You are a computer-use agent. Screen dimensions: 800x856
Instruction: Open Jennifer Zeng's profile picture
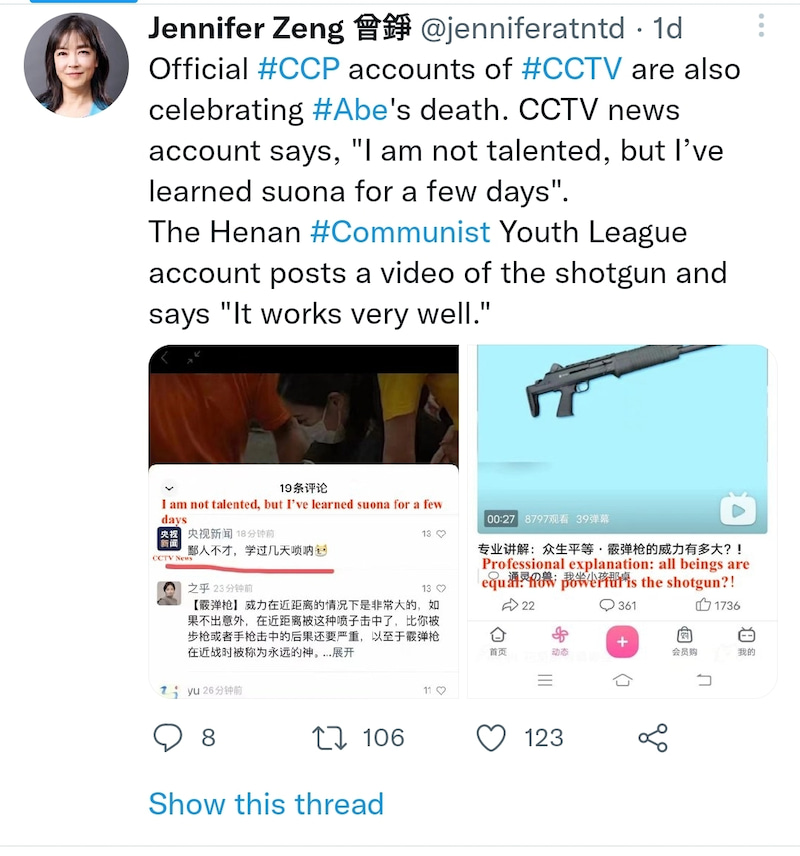pos(76,65)
